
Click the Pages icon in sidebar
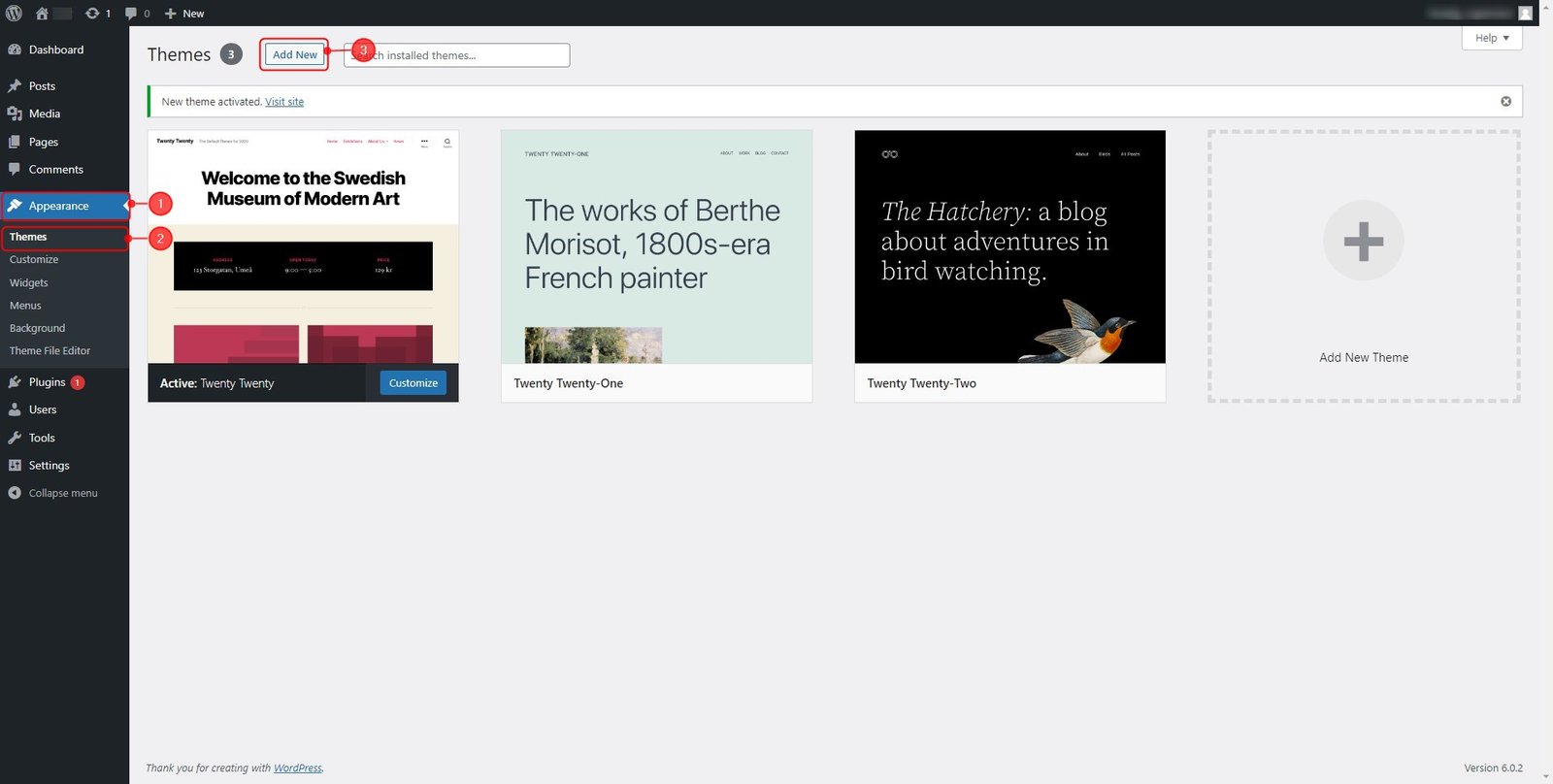point(15,142)
